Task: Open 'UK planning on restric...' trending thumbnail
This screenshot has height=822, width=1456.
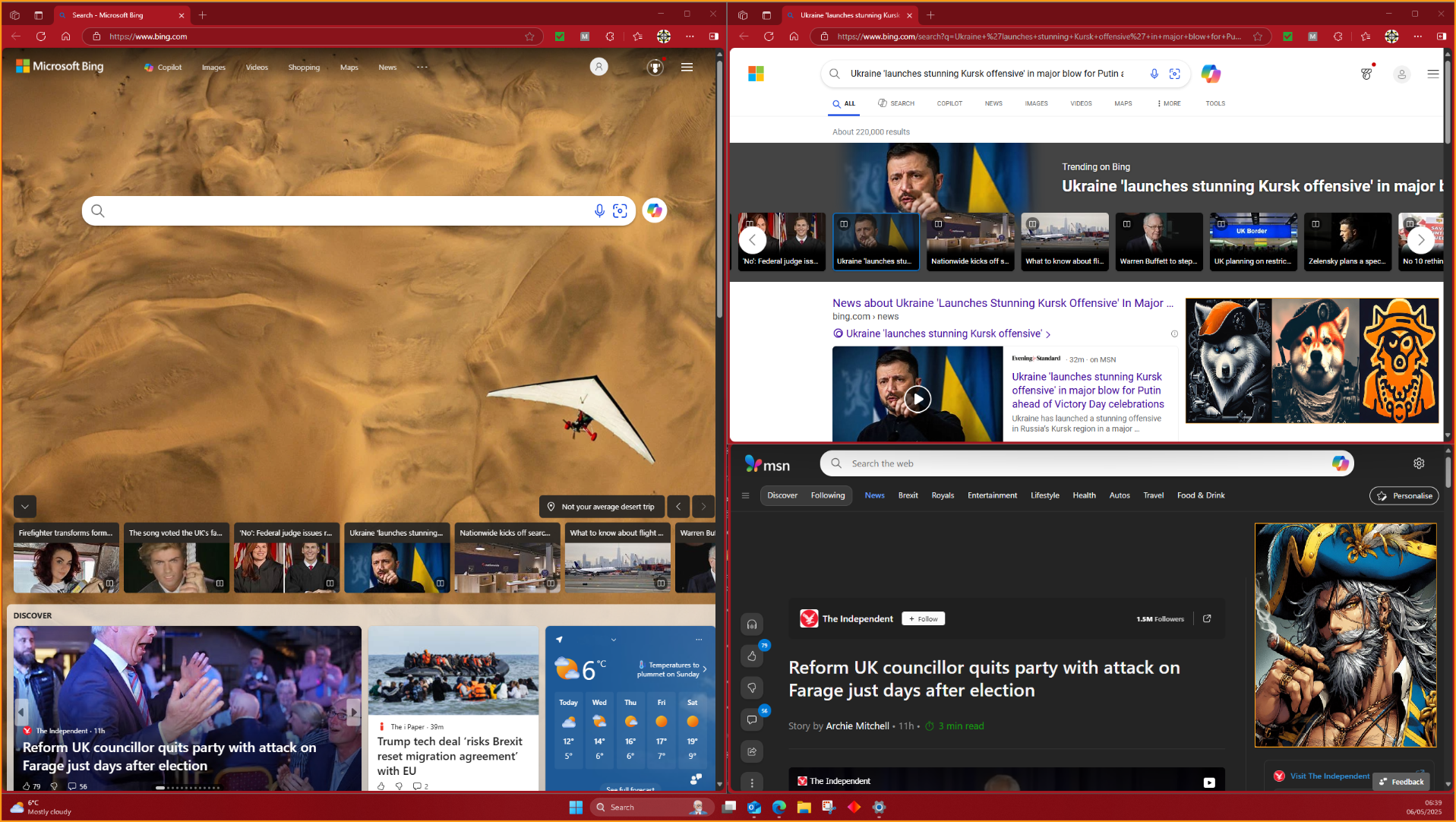Action: [x=1253, y=242]
